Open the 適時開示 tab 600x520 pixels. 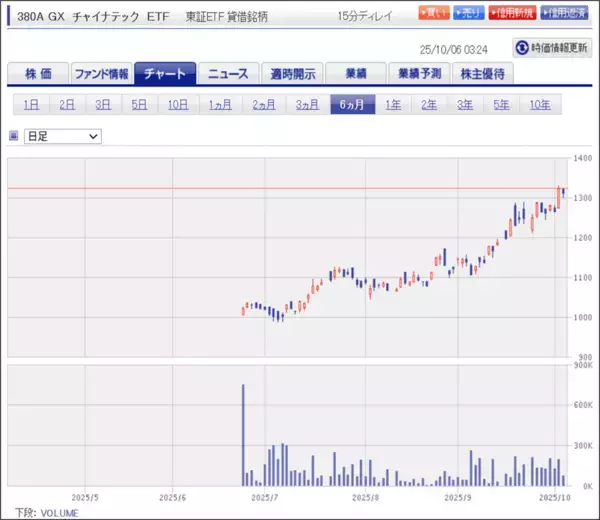click(292, 74)
